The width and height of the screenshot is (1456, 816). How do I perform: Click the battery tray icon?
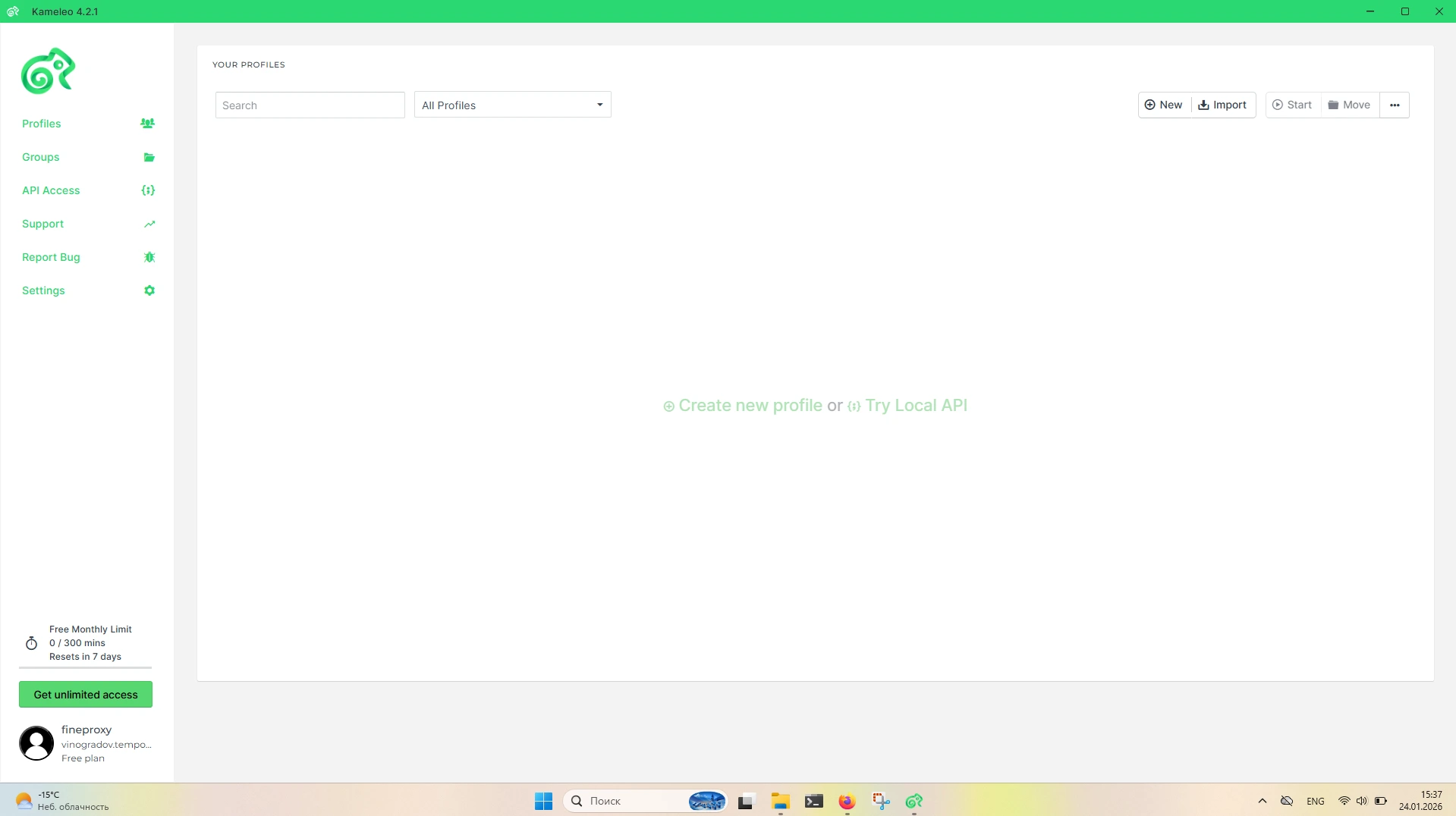tap(1381, 801)
